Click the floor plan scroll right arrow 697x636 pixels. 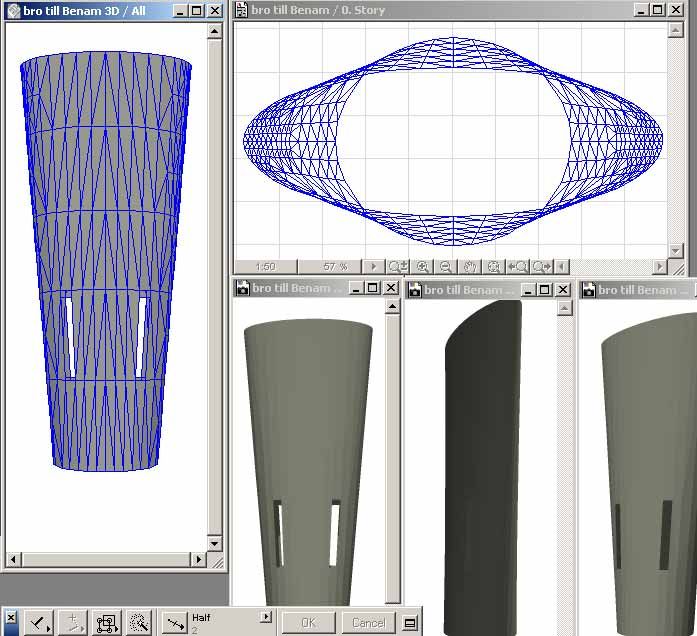pyautogui.click(x=660, y=267)
